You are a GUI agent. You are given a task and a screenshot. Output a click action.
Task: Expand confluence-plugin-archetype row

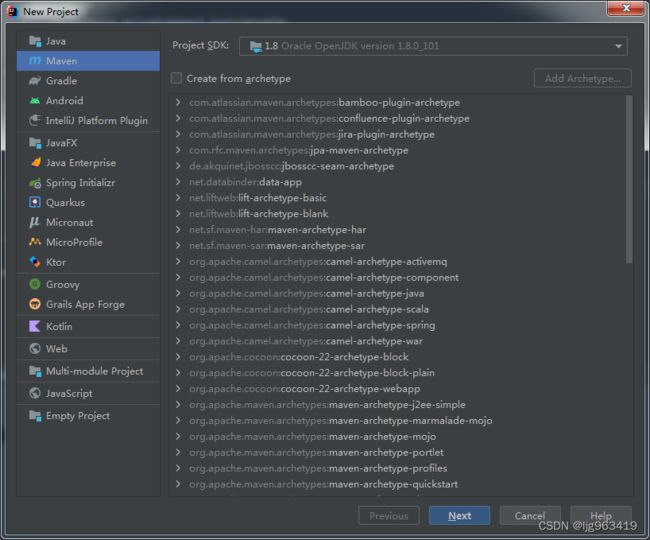point(178,118)
